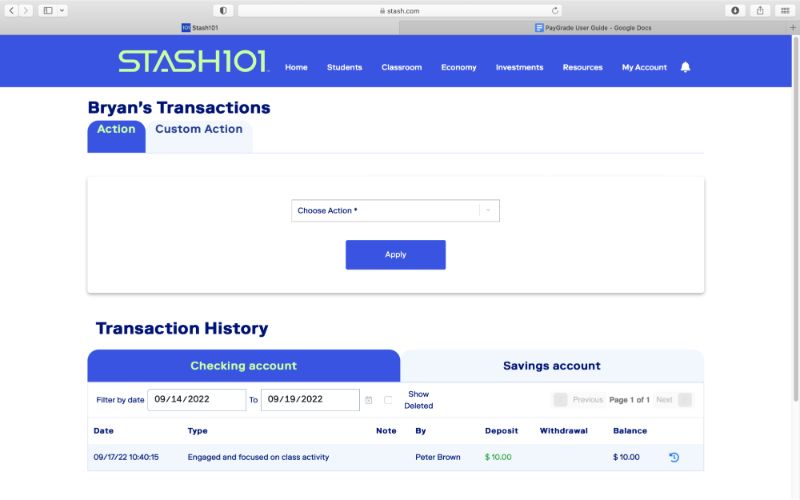Click the notification bell icon
The width and height of the screenshot is (800, 500).
(x=685, y=67)
